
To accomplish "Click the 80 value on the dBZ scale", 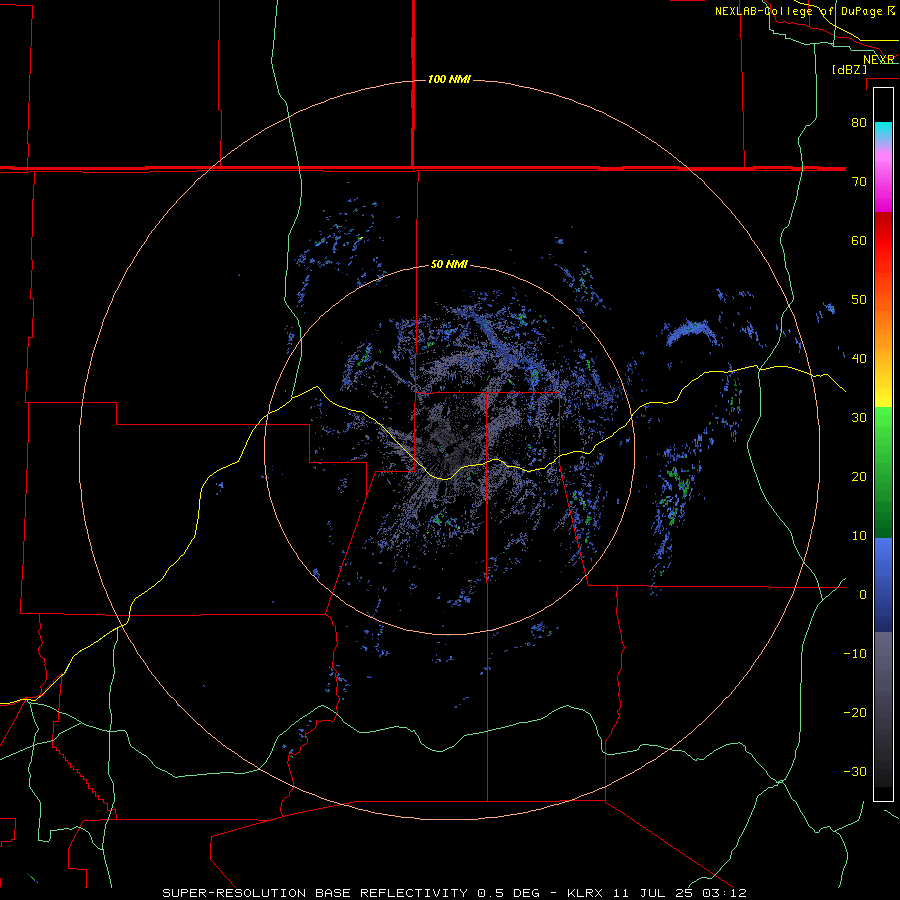I will click(x=859, y=123).
